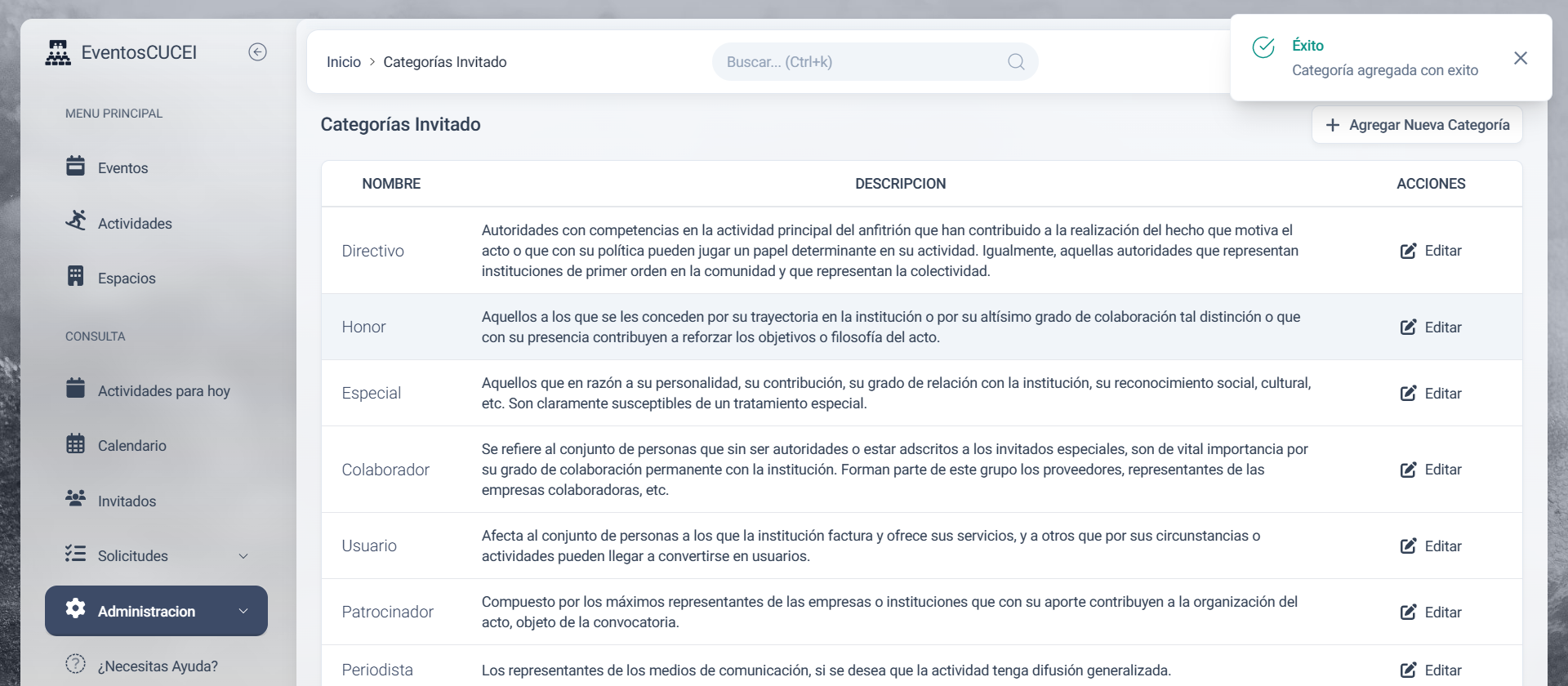The height and width of the screenshot is (686, 1568).
Task: Click the Editar label in Directivo row
Action: pyautogui.click(x=1443, y=251)
